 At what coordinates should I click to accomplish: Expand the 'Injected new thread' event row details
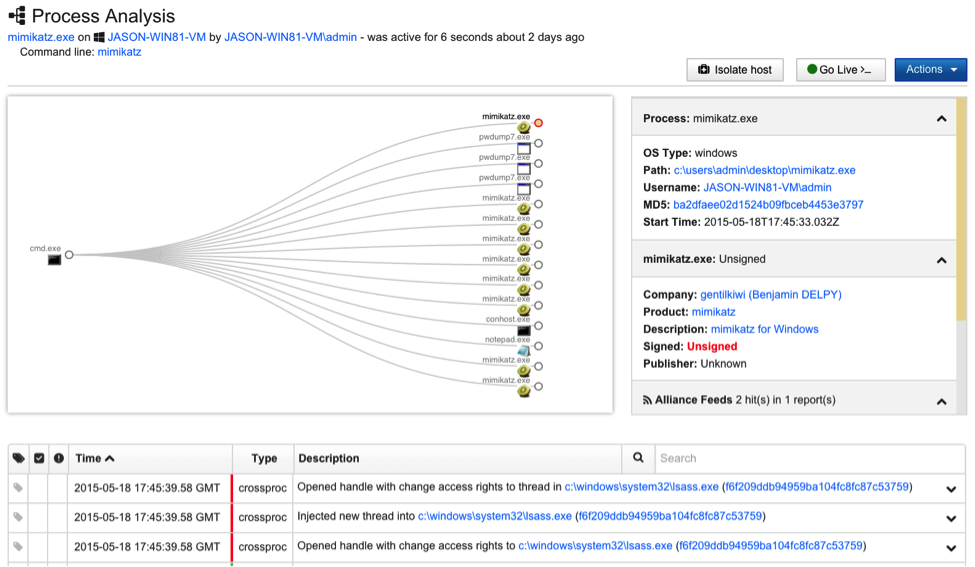coord(951,518)
